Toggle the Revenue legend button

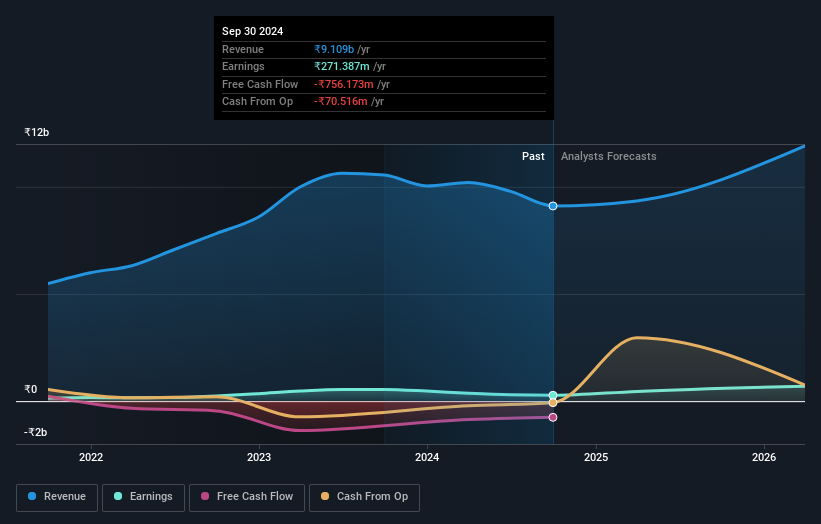(57, 497)
